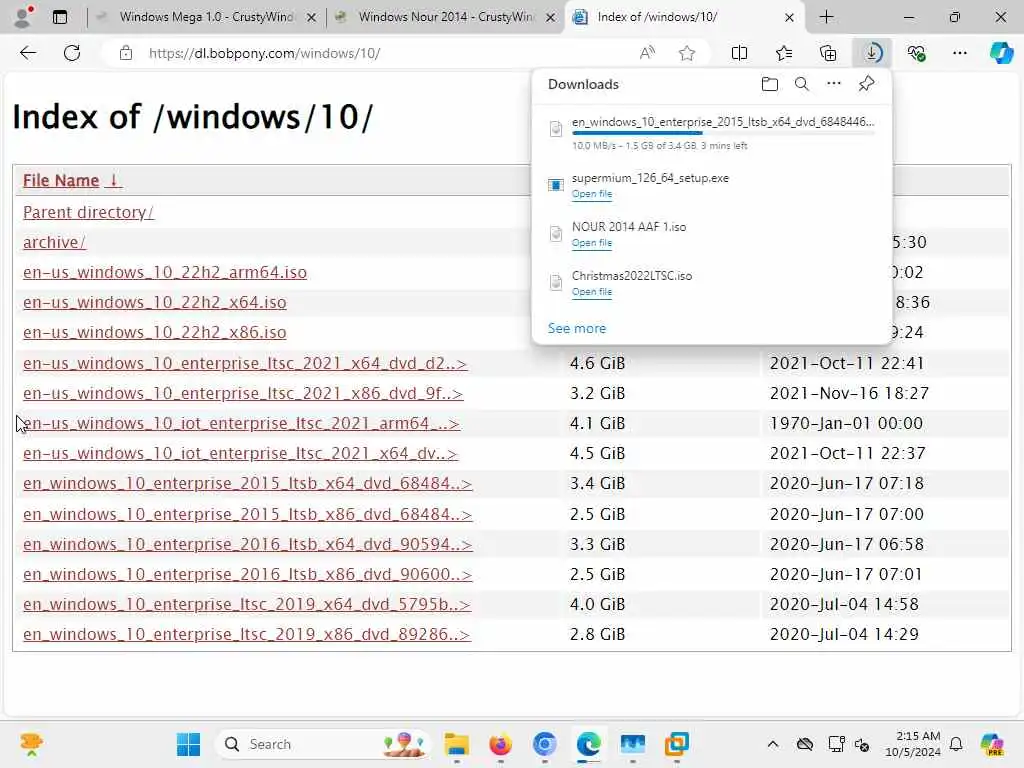1024x768 pixels.
Task: Show hidden system tray icons
Action: coord(773,744)
